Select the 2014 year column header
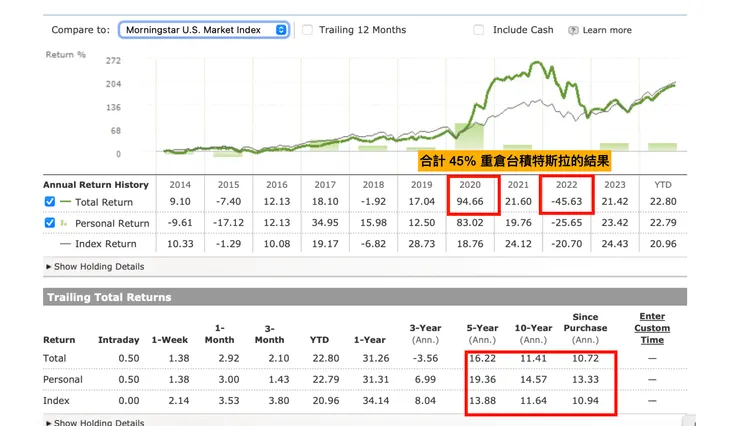Viewport: 740px width, 426px height. point(180,185)
